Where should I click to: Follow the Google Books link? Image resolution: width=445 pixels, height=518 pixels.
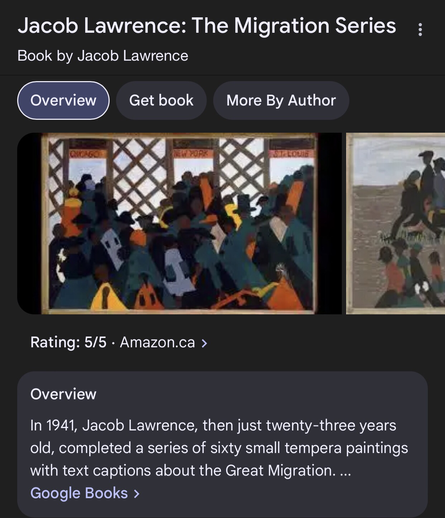click(79, 493)
